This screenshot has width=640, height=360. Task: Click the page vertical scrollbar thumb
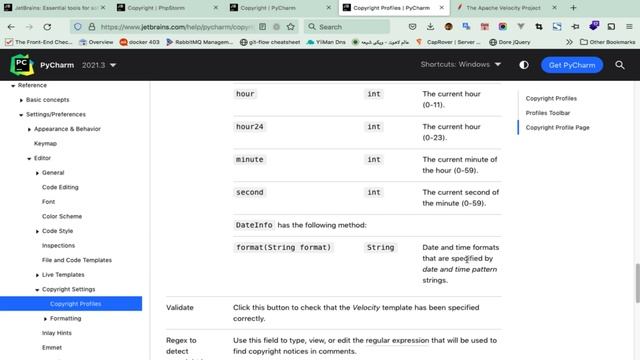637,283
